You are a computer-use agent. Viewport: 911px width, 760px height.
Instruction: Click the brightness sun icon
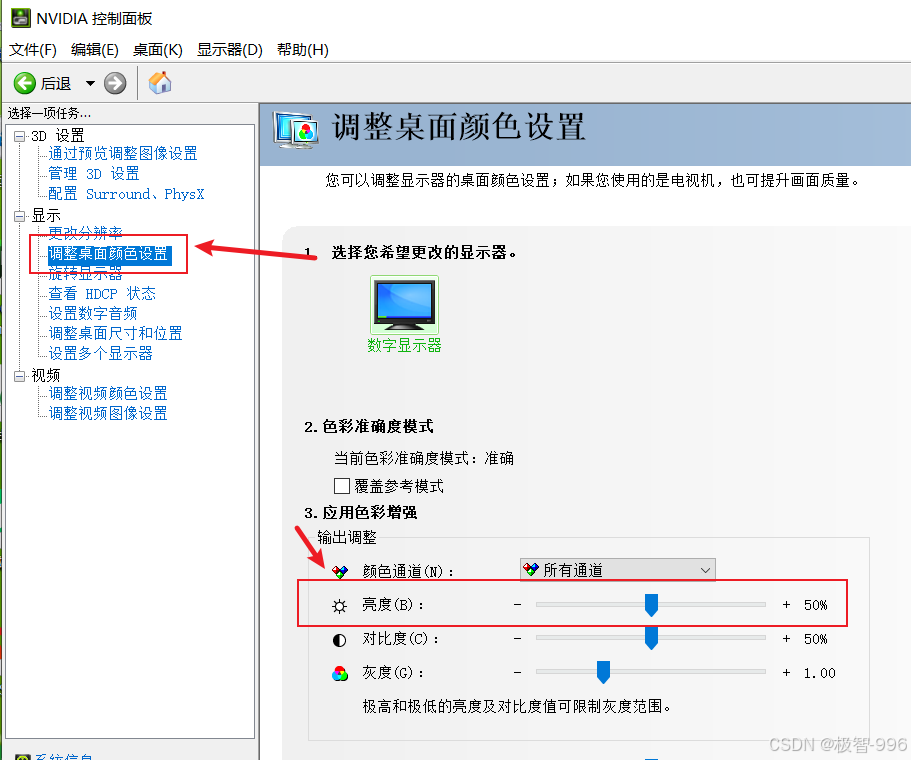point(339,606)
